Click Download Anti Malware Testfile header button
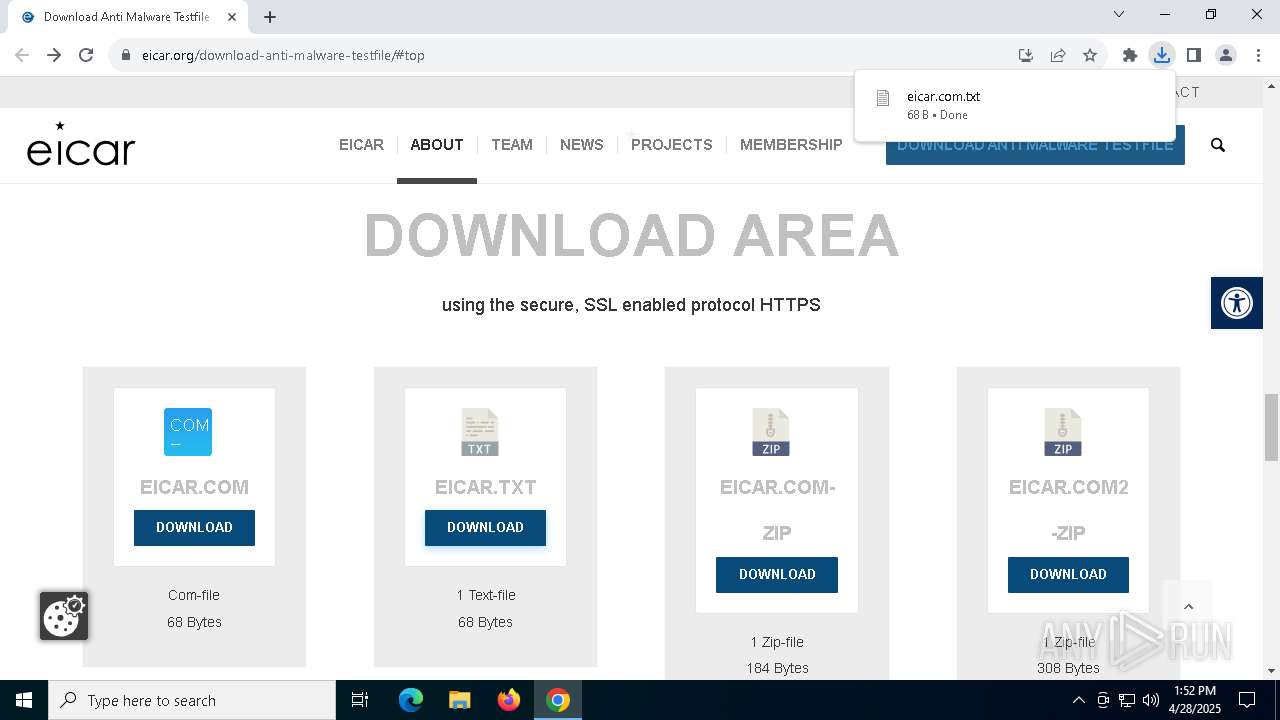Viewport: 1280px width, 720px height. 1035,145
